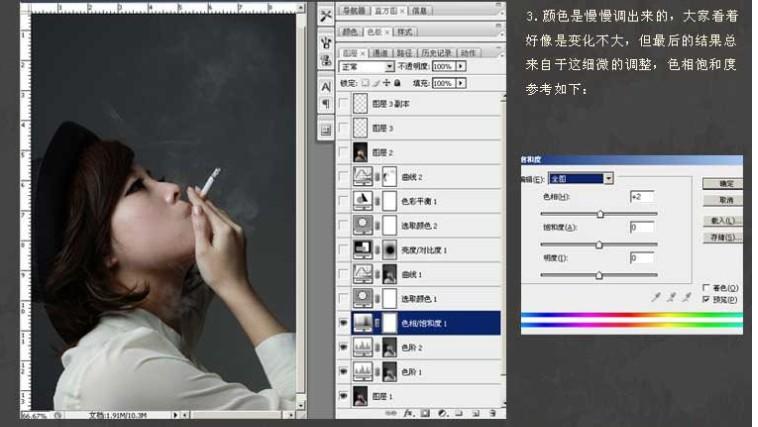The width and height of the screenshot is (758, 427).
Task: Click the new group folder icon
Action: [x=458, y=413]
